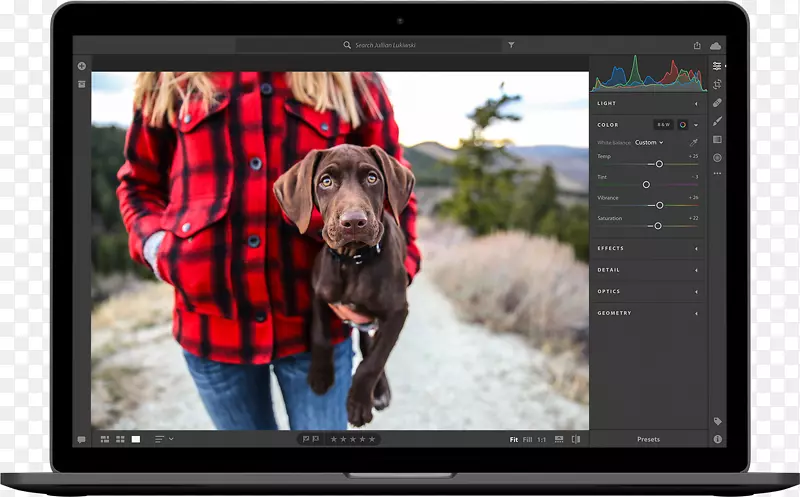The height and width of the screenshot is (497, 800).
Task: Select the Radial Gradient tool
Action: (717, 158)
